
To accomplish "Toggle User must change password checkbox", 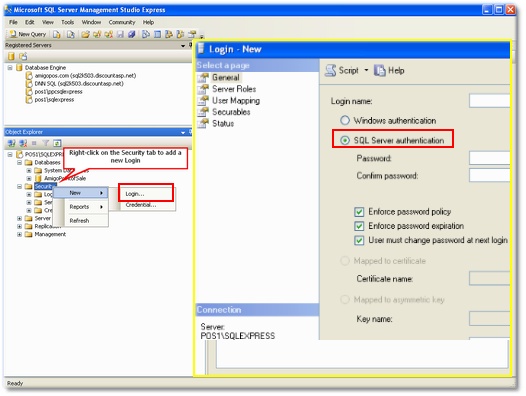I will pyautogui.click(x=359, y=240).
